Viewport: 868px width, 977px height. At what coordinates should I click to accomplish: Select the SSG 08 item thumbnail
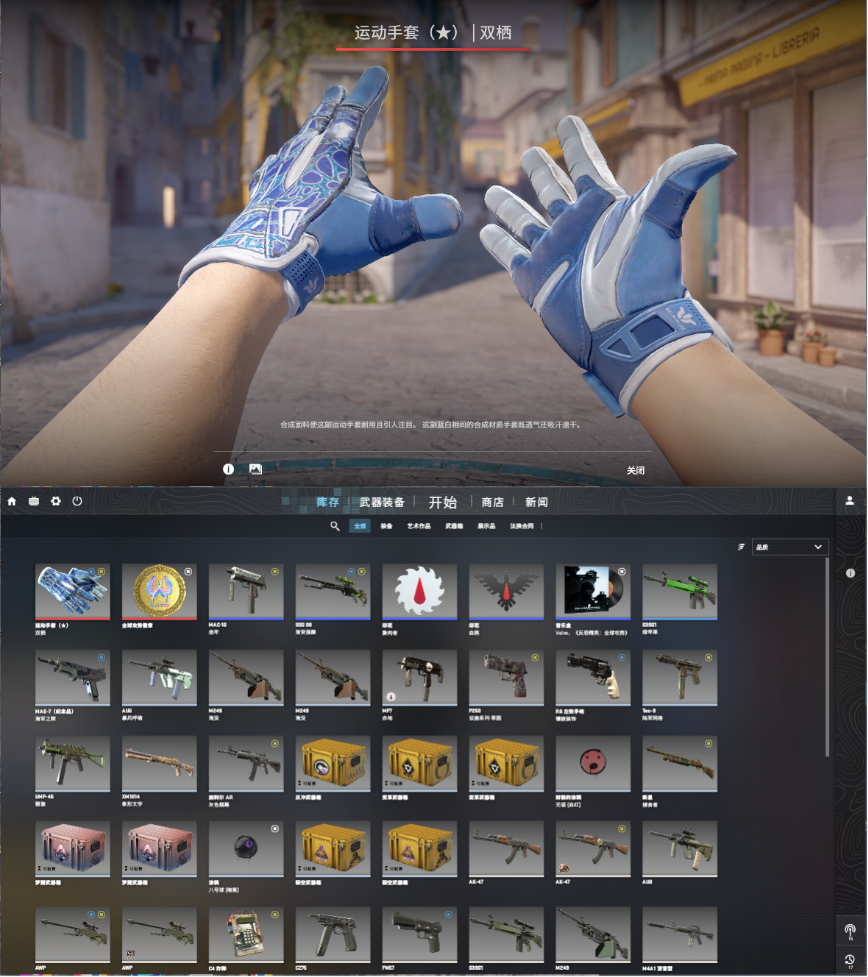tap(333, 591)
